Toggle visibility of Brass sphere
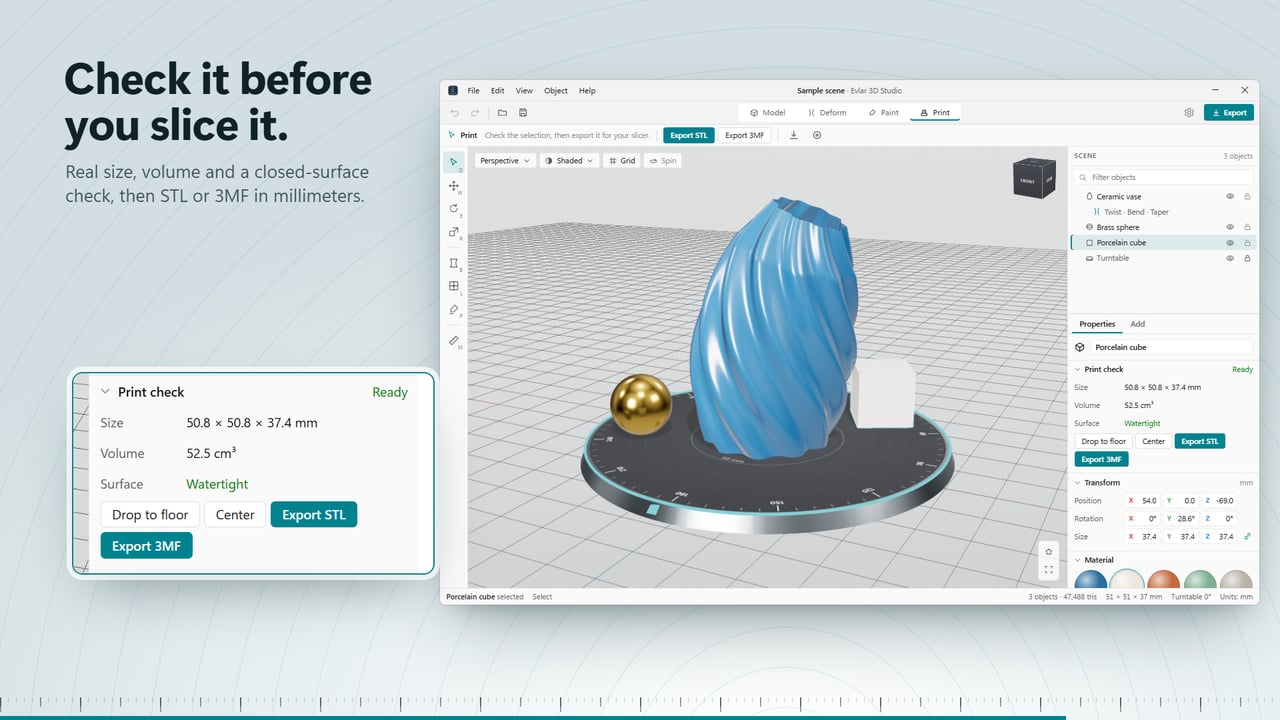The width and height of the screenshot is (1280, 720). click(1231, 227)
